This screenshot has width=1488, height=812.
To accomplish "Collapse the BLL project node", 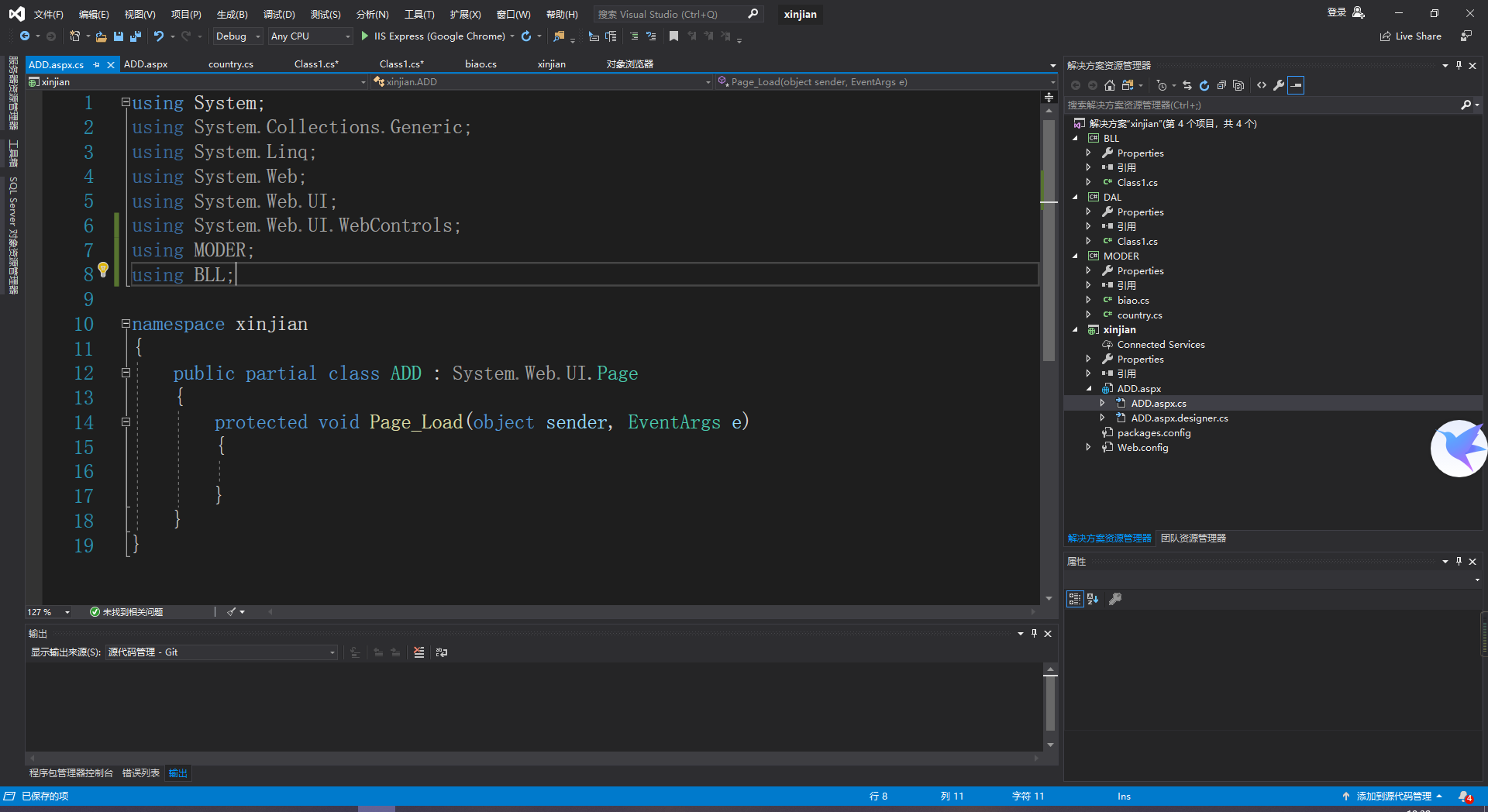I will [1075, 139].
